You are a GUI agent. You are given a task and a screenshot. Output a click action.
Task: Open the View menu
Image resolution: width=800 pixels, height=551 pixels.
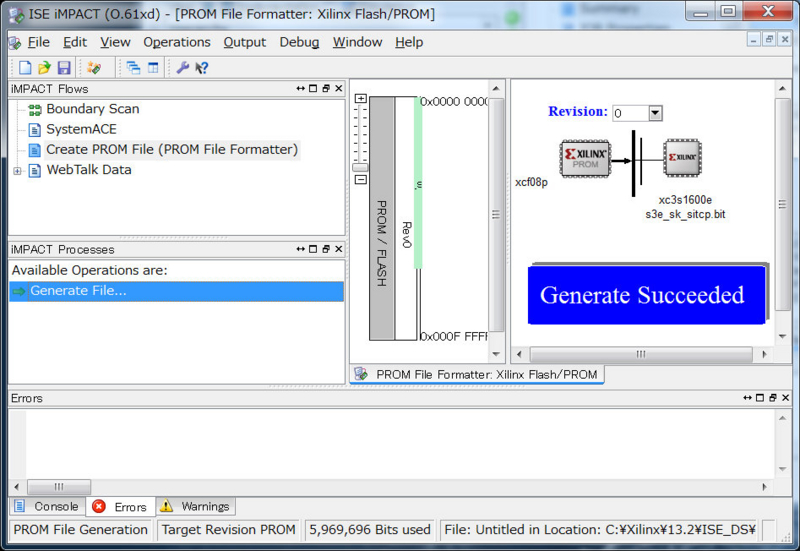[x=115, y=42]
